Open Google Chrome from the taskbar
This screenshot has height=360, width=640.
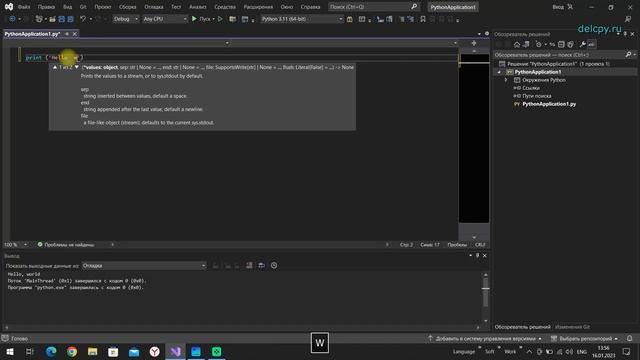coord(72,351)
